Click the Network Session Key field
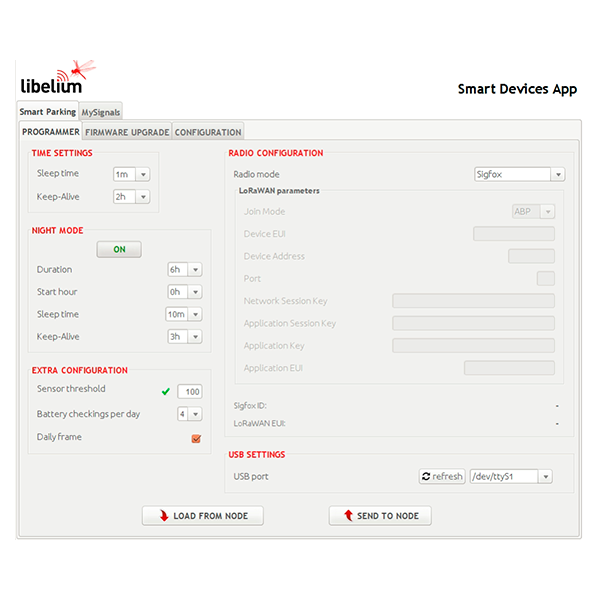 473,301
